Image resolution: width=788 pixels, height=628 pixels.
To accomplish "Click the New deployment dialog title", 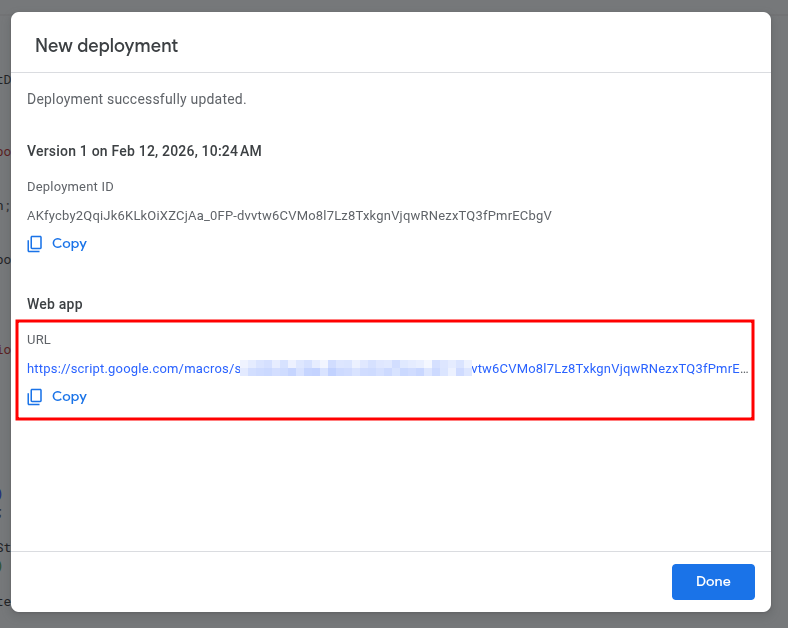I will 106,45.
